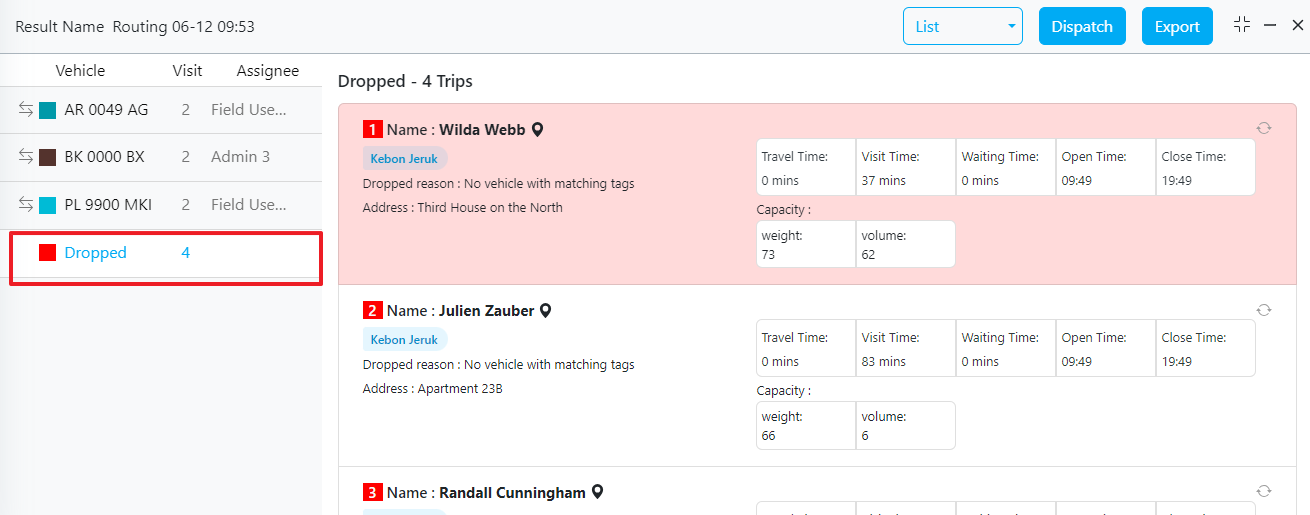Click refresh icon on Julien Zauber trip
1310x515 pixels.
click(1264, 310)
